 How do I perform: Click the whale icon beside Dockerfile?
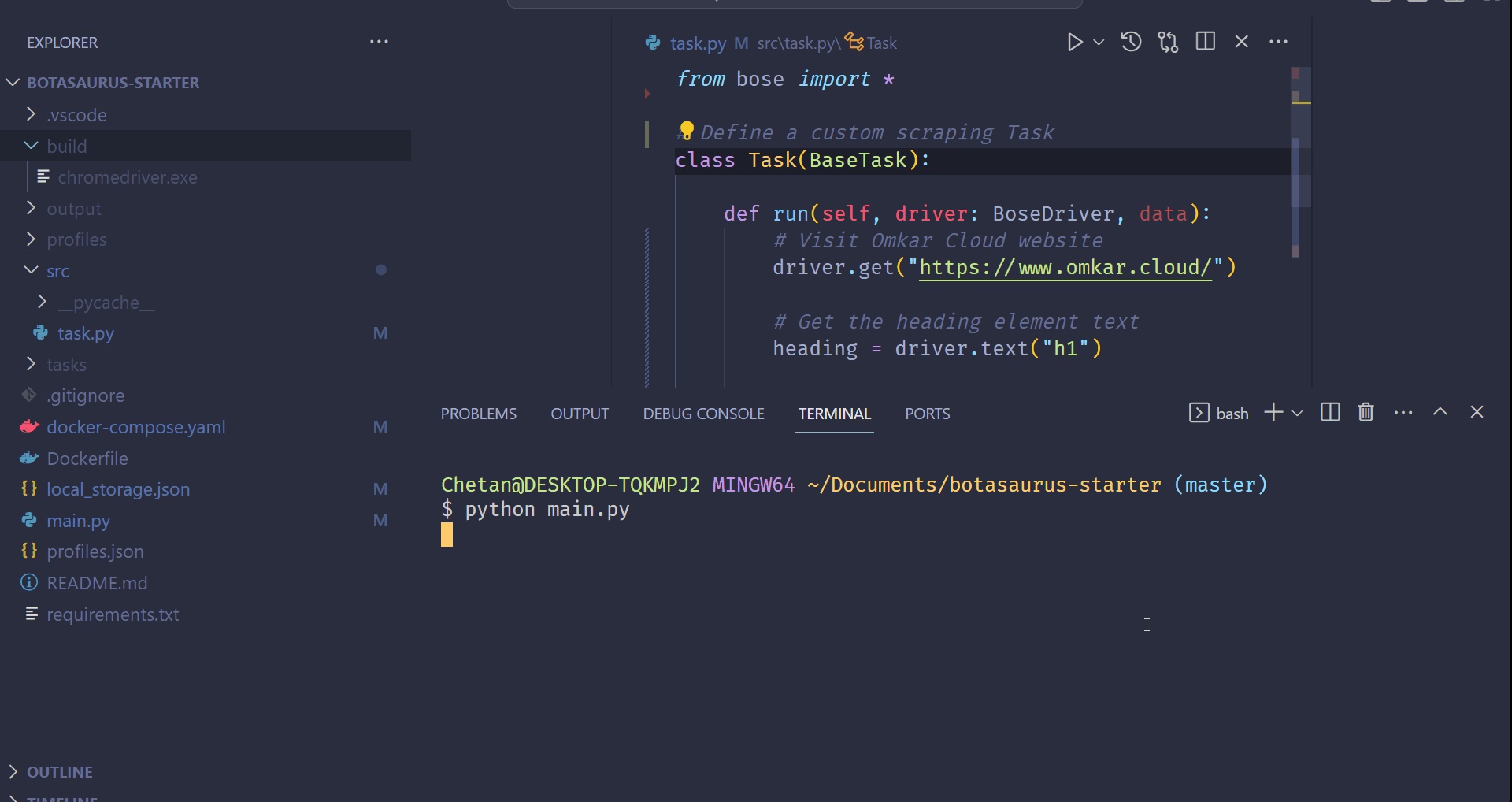click(29, 458)
